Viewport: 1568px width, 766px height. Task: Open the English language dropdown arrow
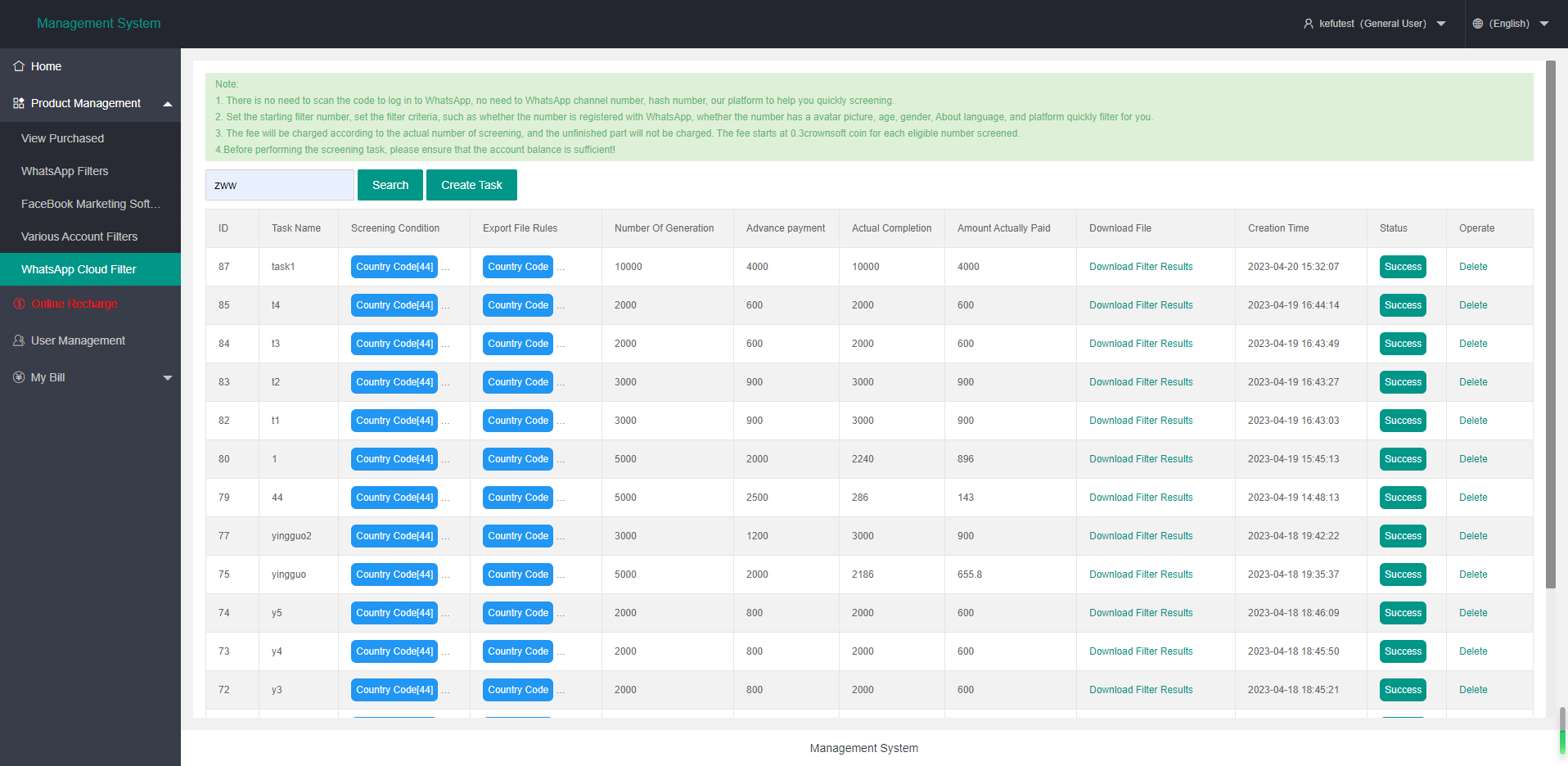(1544, 24)
